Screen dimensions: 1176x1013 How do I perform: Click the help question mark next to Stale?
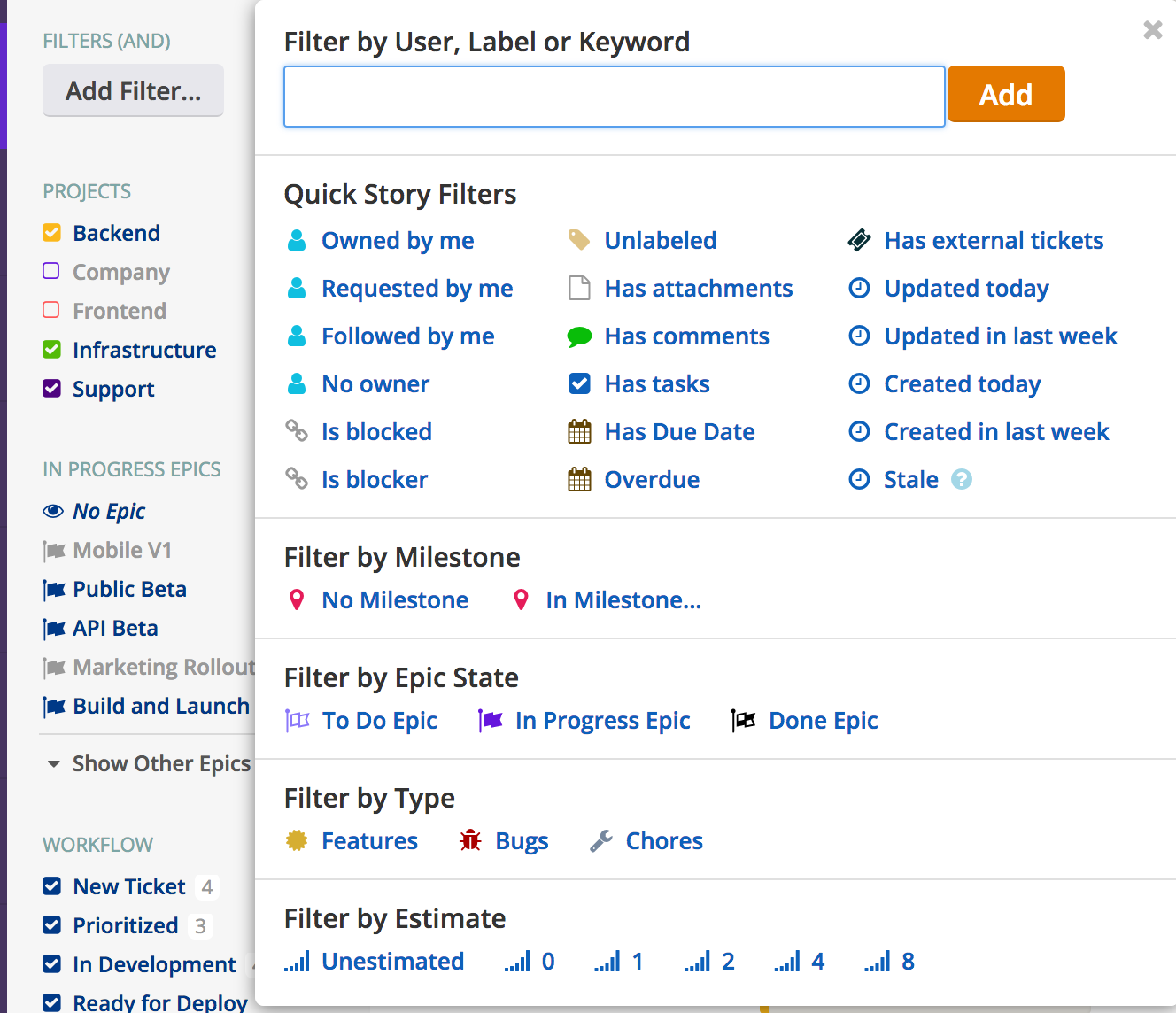962,479
